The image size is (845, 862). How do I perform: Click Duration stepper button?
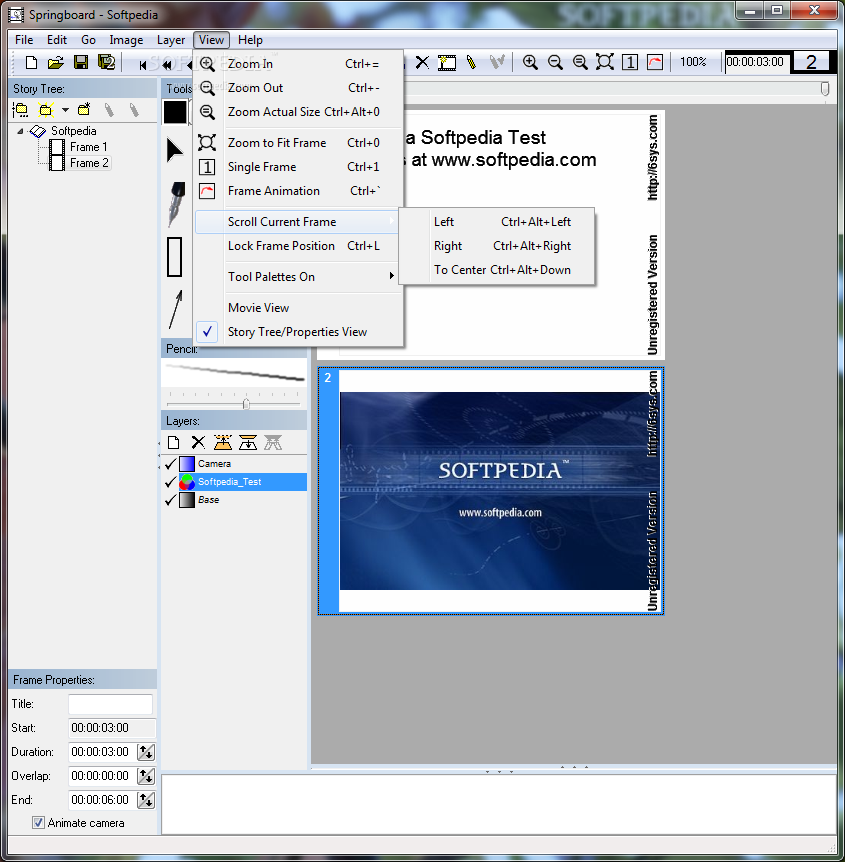click(146, 752)
